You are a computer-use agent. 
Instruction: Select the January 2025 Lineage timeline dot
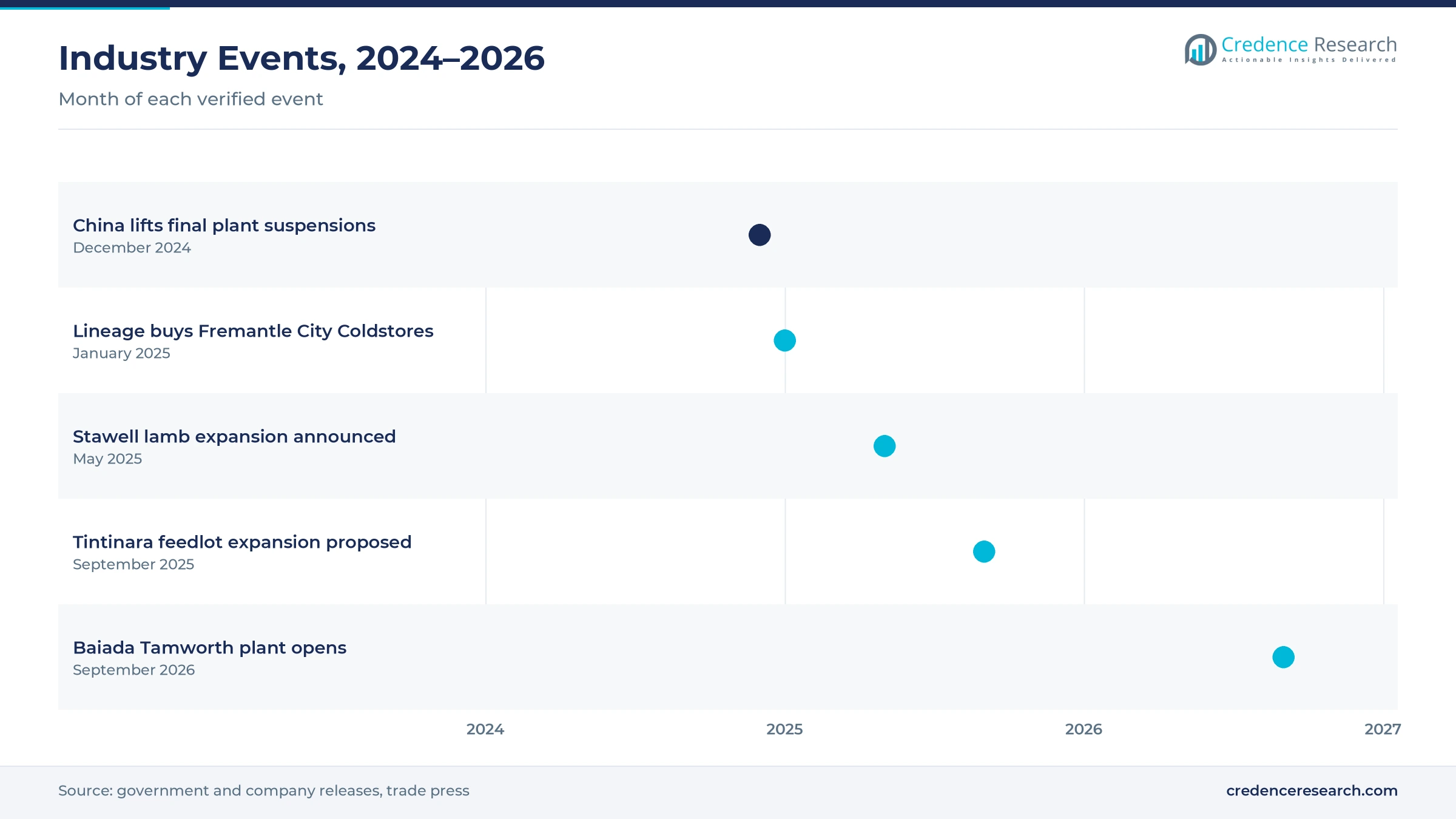click(784, 340)
